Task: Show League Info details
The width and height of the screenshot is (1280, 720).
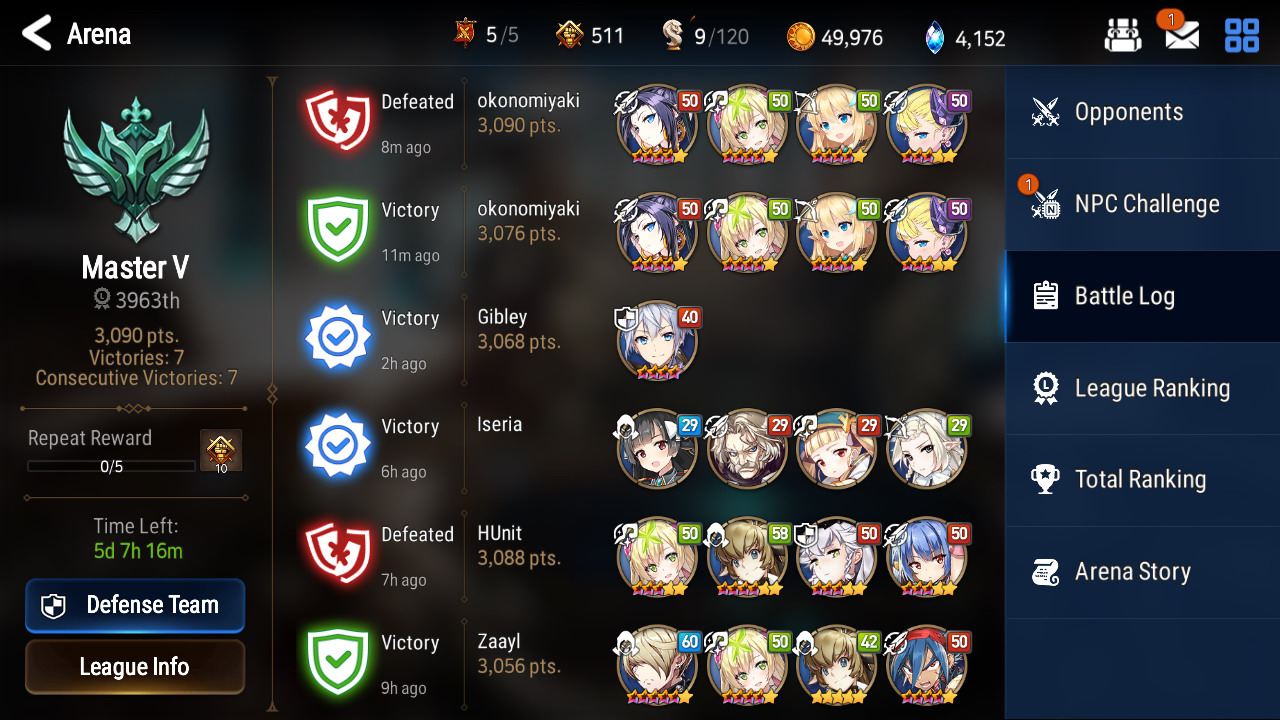Action: point(135,667)
